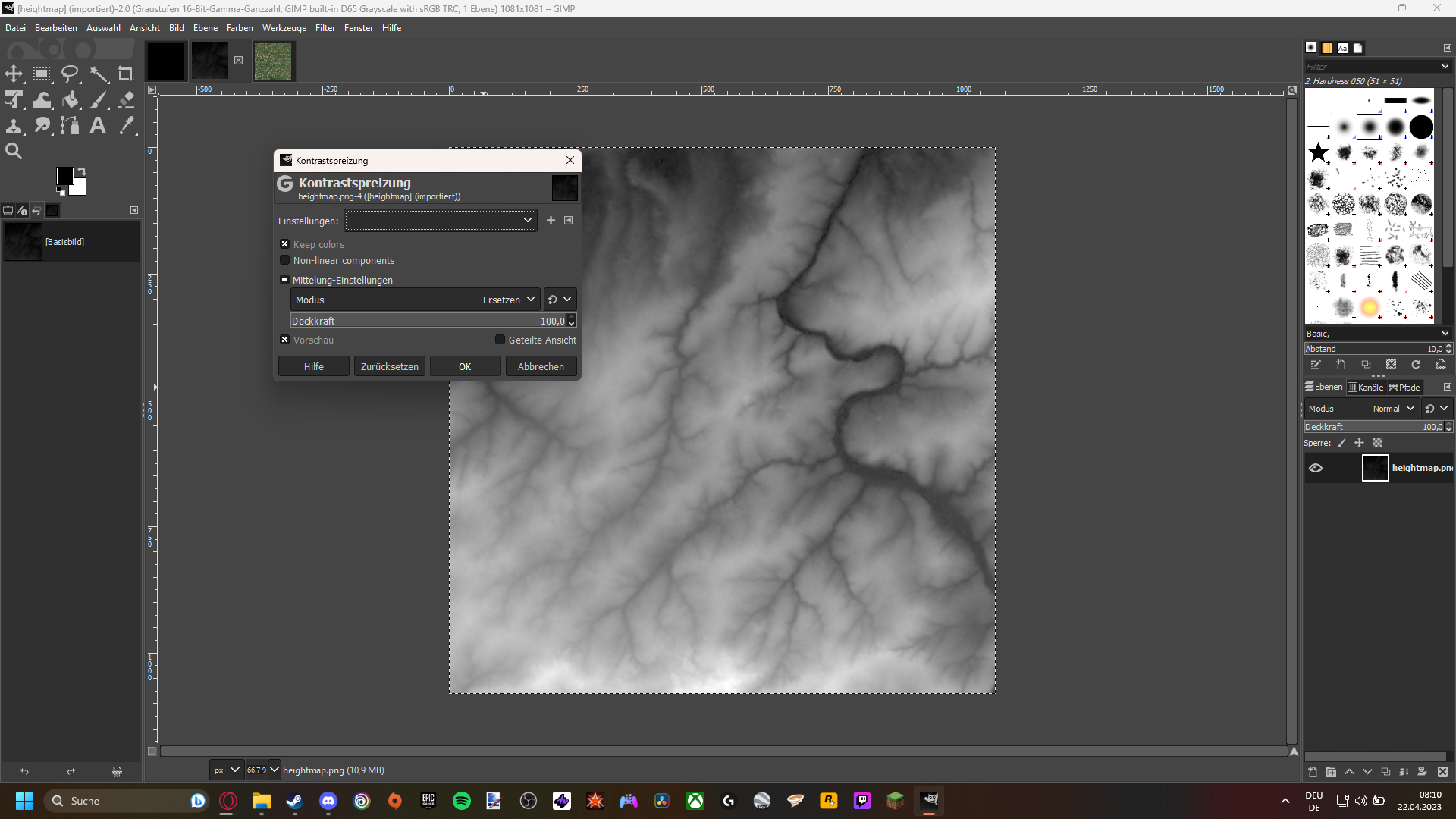Image resolution: width=1456 pixels, height=819 pixels.
Task: Select the Eraser tool
Action: tap(126, 100)
